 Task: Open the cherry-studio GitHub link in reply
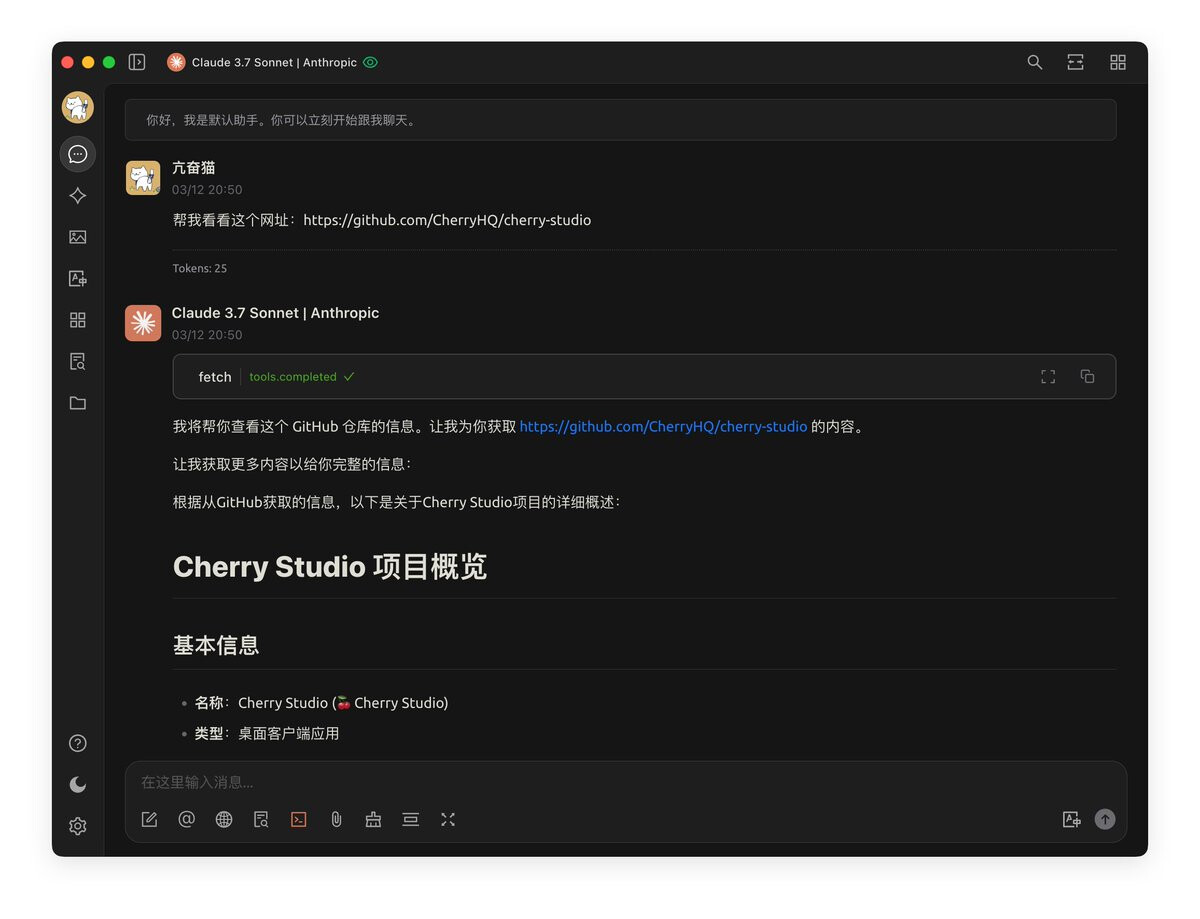[663, 426]
